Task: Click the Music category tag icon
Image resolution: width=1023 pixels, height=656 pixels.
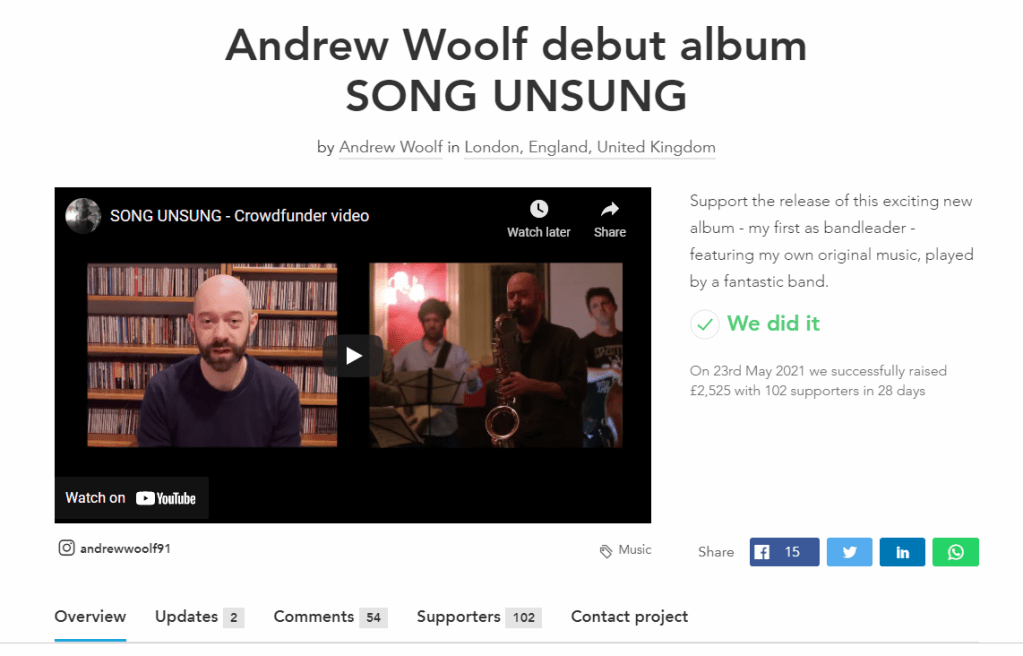Action: pyautogui.click(x=605, y=552)
